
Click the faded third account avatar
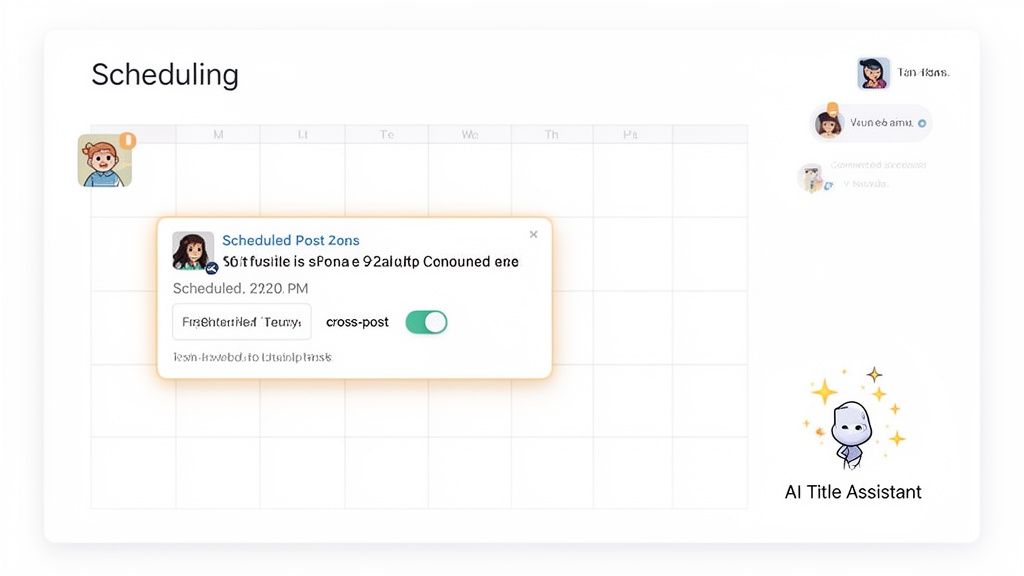(811, 177)
